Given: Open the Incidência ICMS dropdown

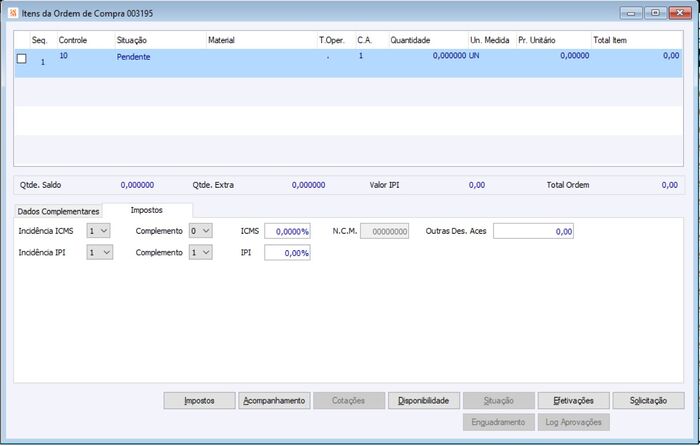Looking at the screenshot, I should tap(98, 231).
